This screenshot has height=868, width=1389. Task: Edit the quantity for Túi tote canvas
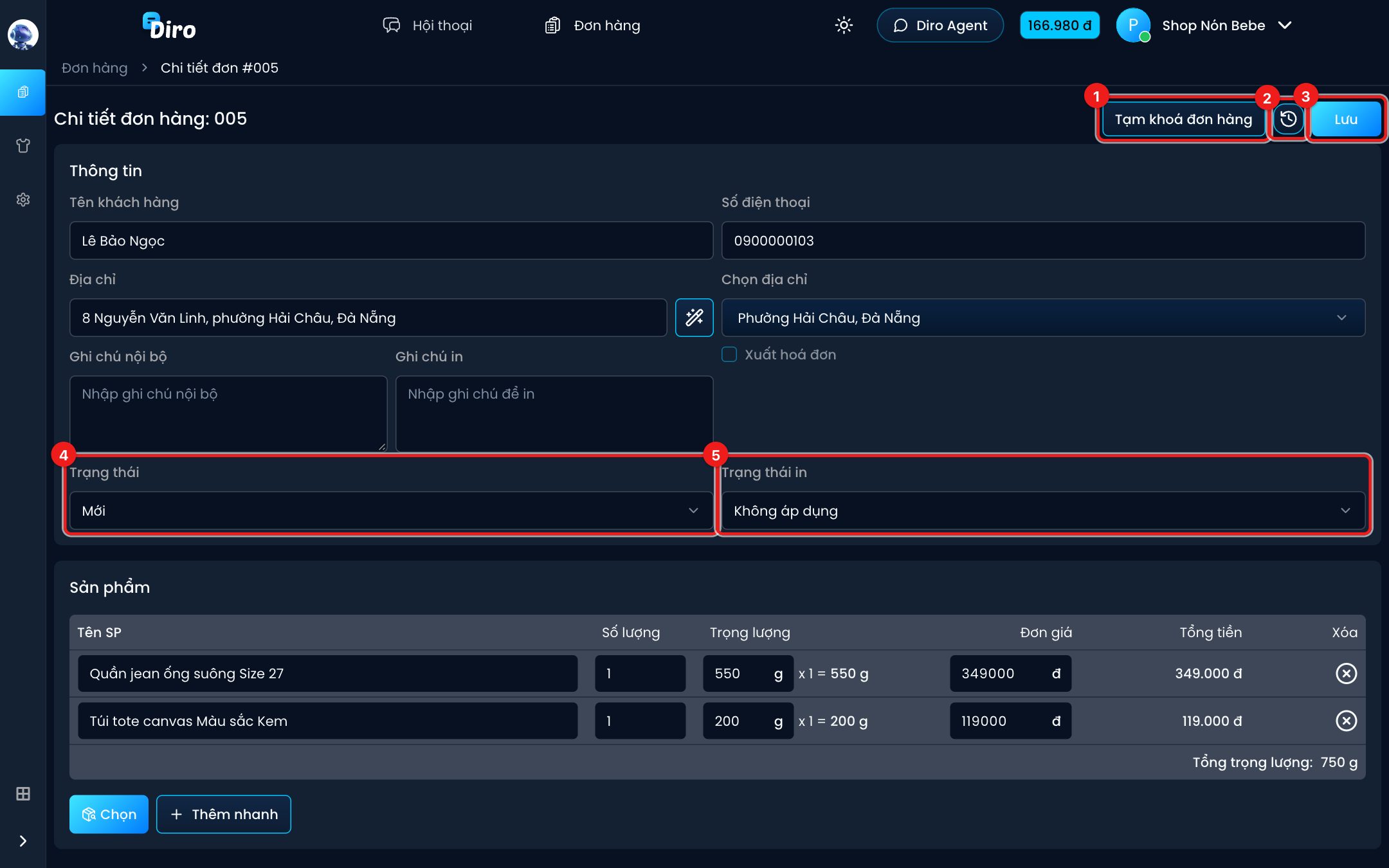[640, 721]
